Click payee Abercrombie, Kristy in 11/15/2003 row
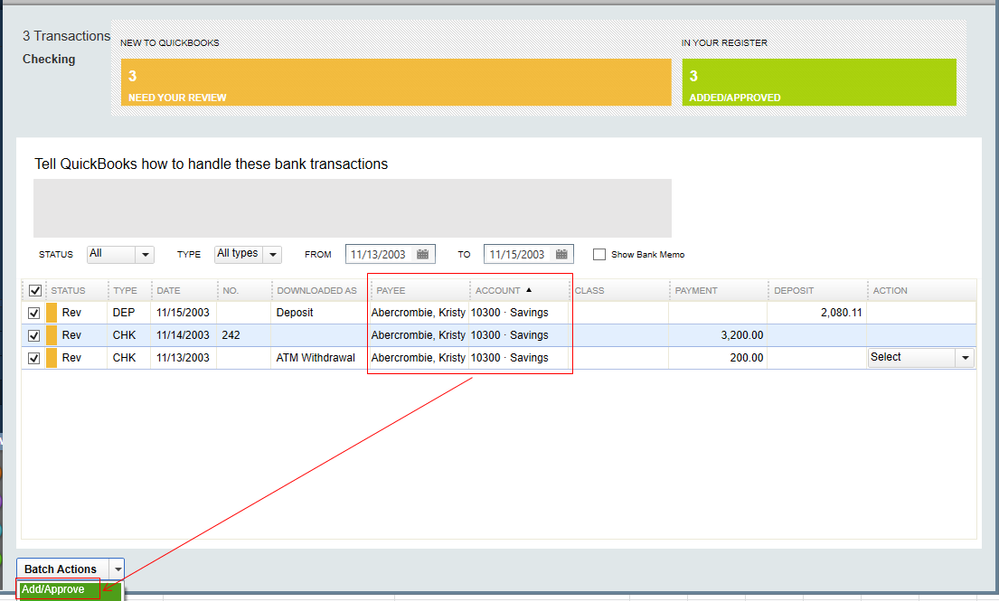Screen dimensions: 999x601 [x=419, y=313]
